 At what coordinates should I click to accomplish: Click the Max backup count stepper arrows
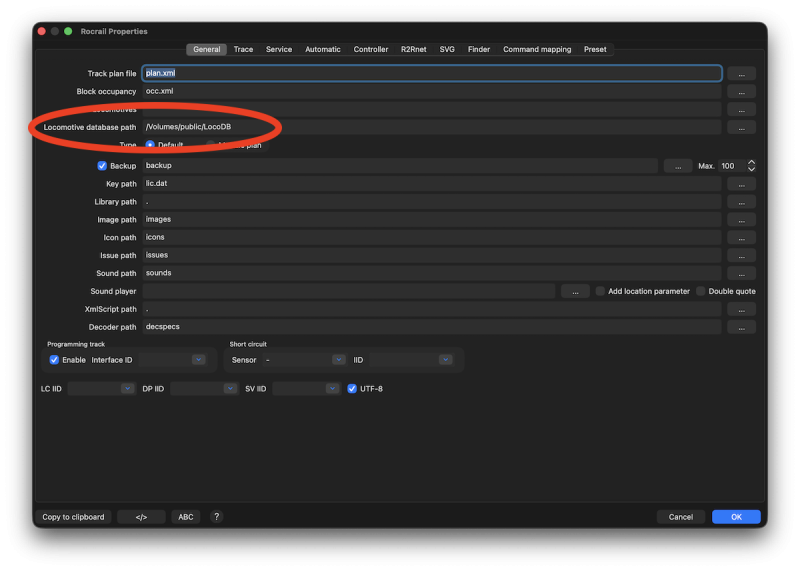pos(751,166)
